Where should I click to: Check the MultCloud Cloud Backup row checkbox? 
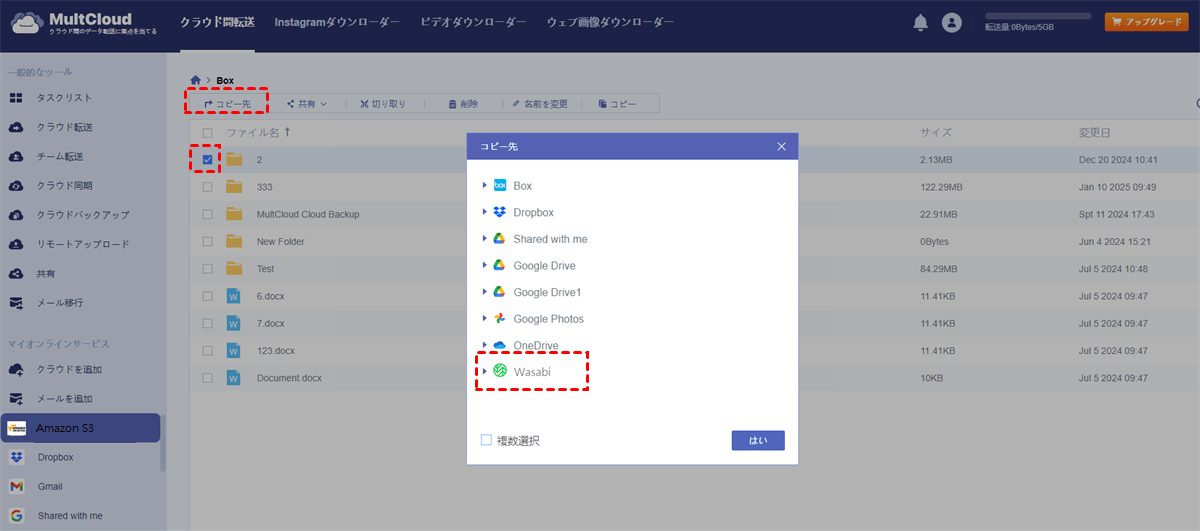pyautogui.click(x=207, y=214)
